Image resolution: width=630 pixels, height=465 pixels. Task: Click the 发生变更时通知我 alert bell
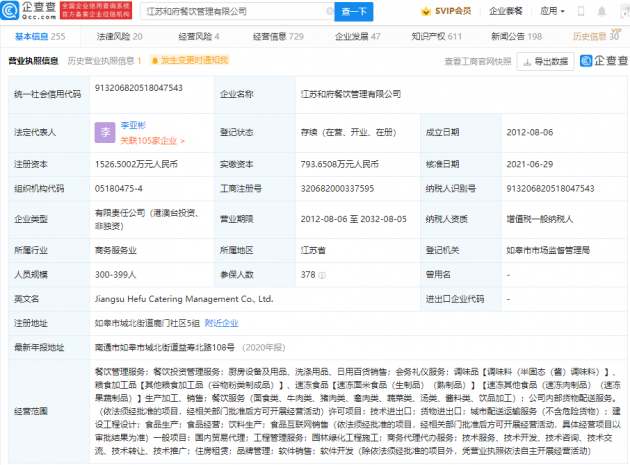tap(155, 61)
